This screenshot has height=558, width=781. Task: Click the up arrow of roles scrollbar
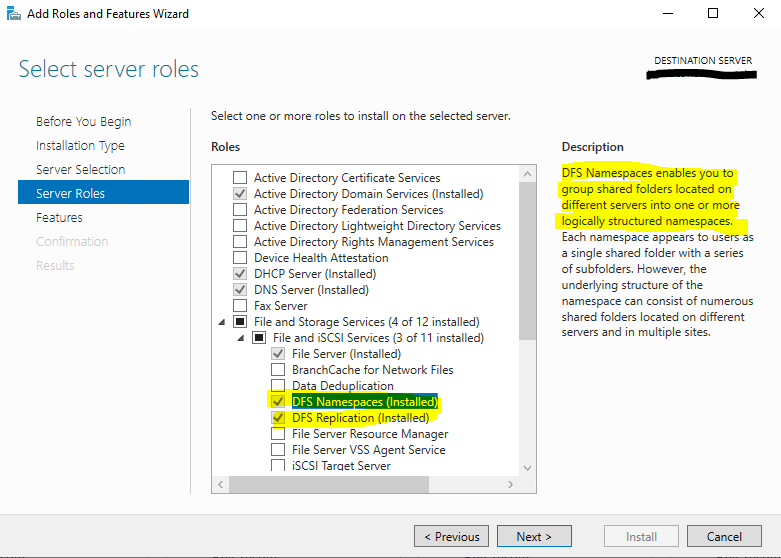pyautogui.click(x=527, y=174)
